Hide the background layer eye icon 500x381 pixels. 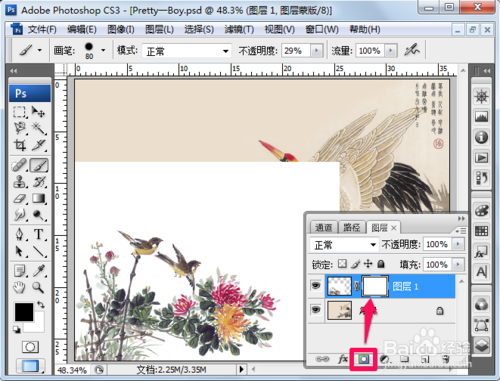[x=316, y=310]
